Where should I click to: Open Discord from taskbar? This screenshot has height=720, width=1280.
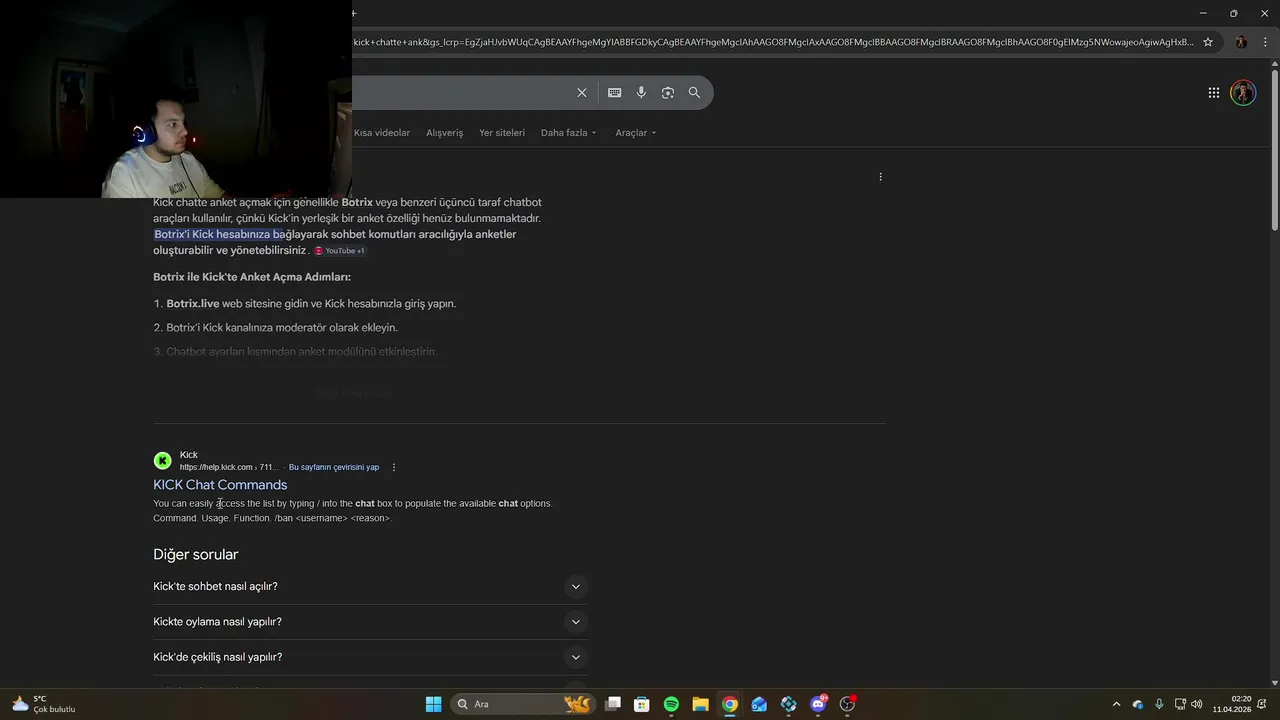pyautogui.click(x=818, y=704)
